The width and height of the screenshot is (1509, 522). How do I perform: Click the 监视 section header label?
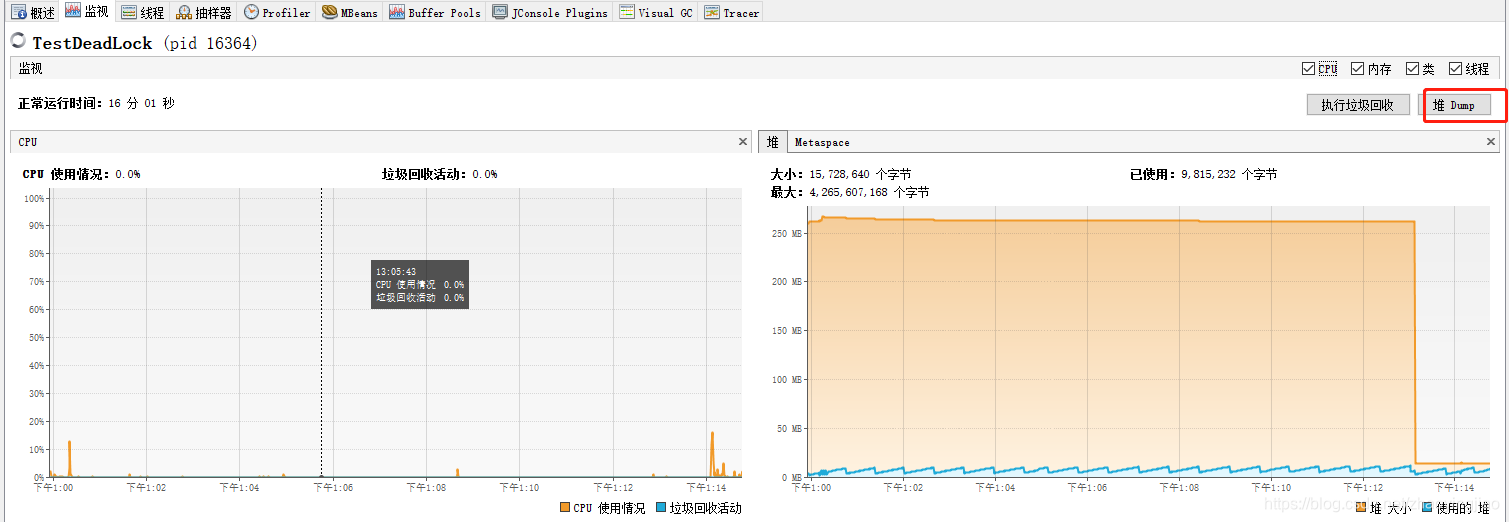[x=30, y=69]
